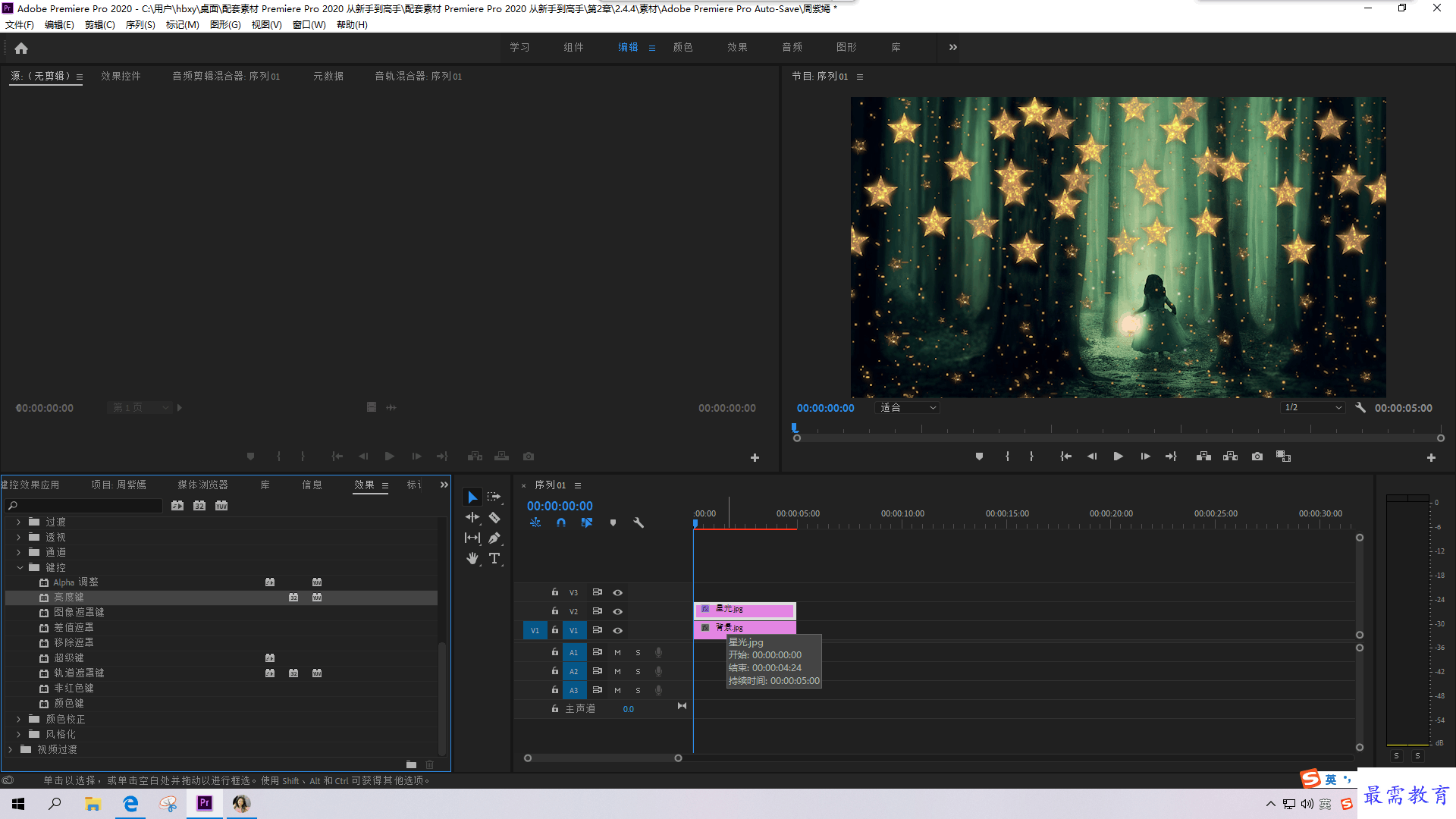
Task: Play the program monitor
Action: [x=1118, y=457]
